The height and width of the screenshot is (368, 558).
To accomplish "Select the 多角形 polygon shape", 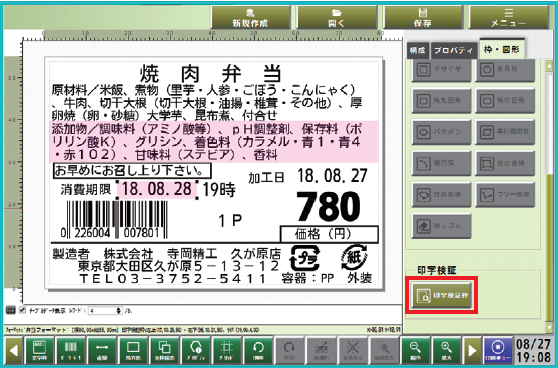I will point(505,69).
